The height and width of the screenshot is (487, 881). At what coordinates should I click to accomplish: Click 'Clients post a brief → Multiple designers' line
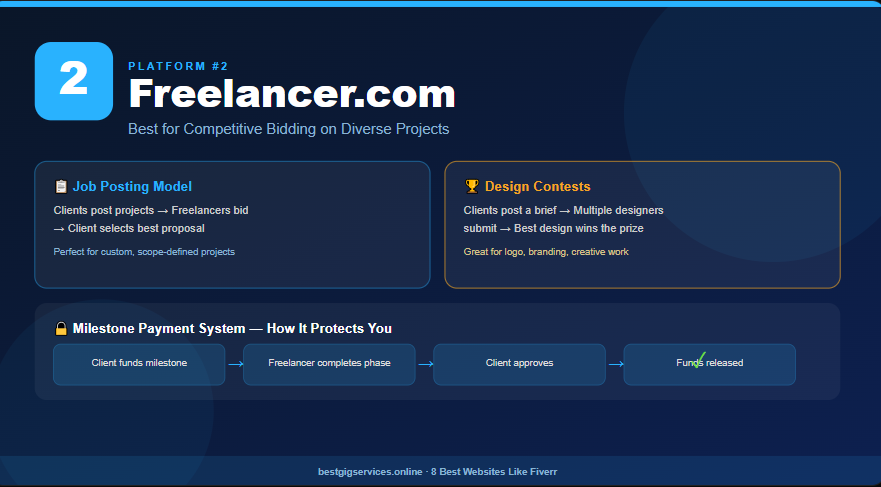[x=564, y=210]
